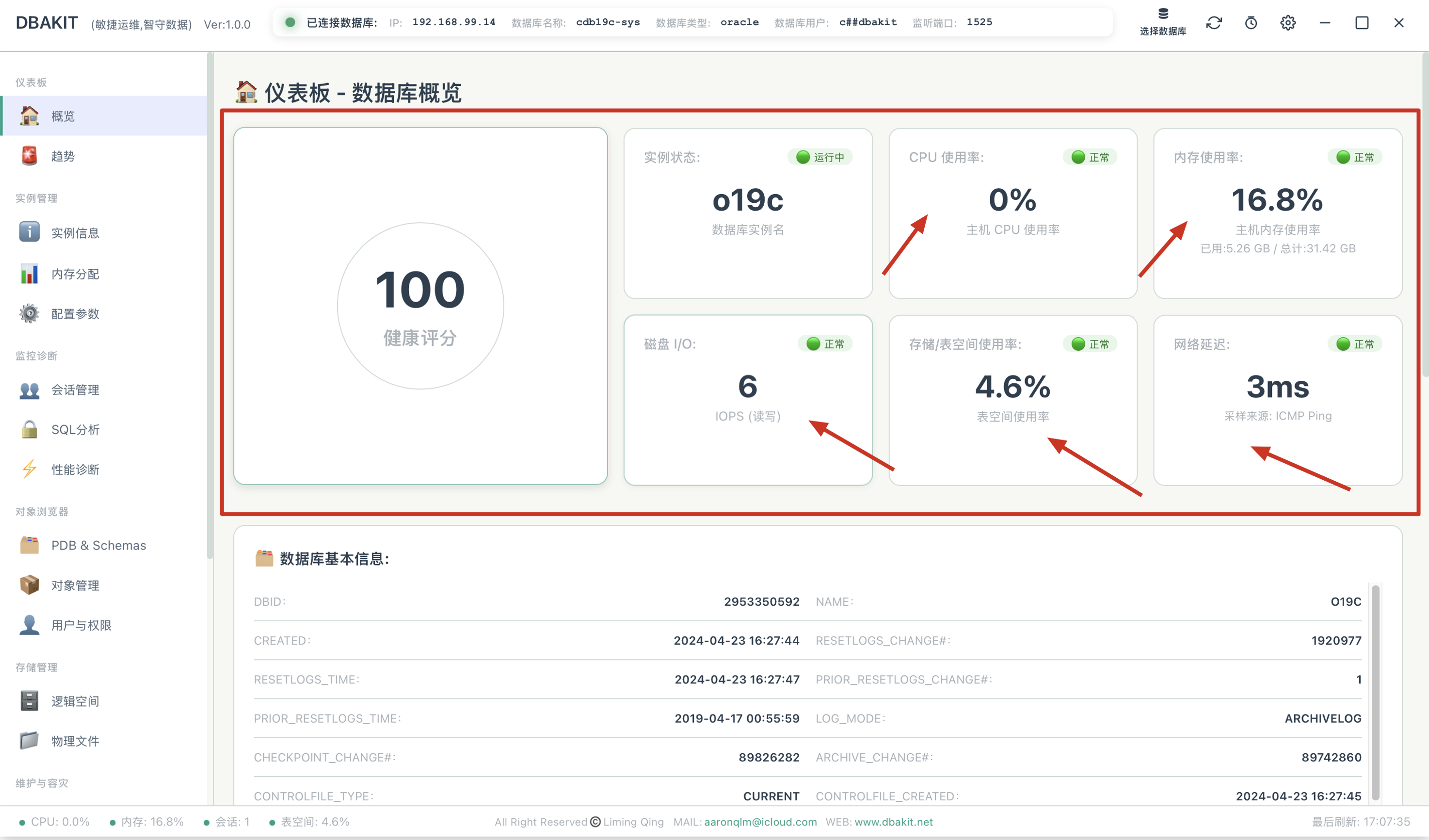Click the 逻辑空间 cabinet icon
The width and height of the screenshot is (1429, 840).
click(30, 701)
